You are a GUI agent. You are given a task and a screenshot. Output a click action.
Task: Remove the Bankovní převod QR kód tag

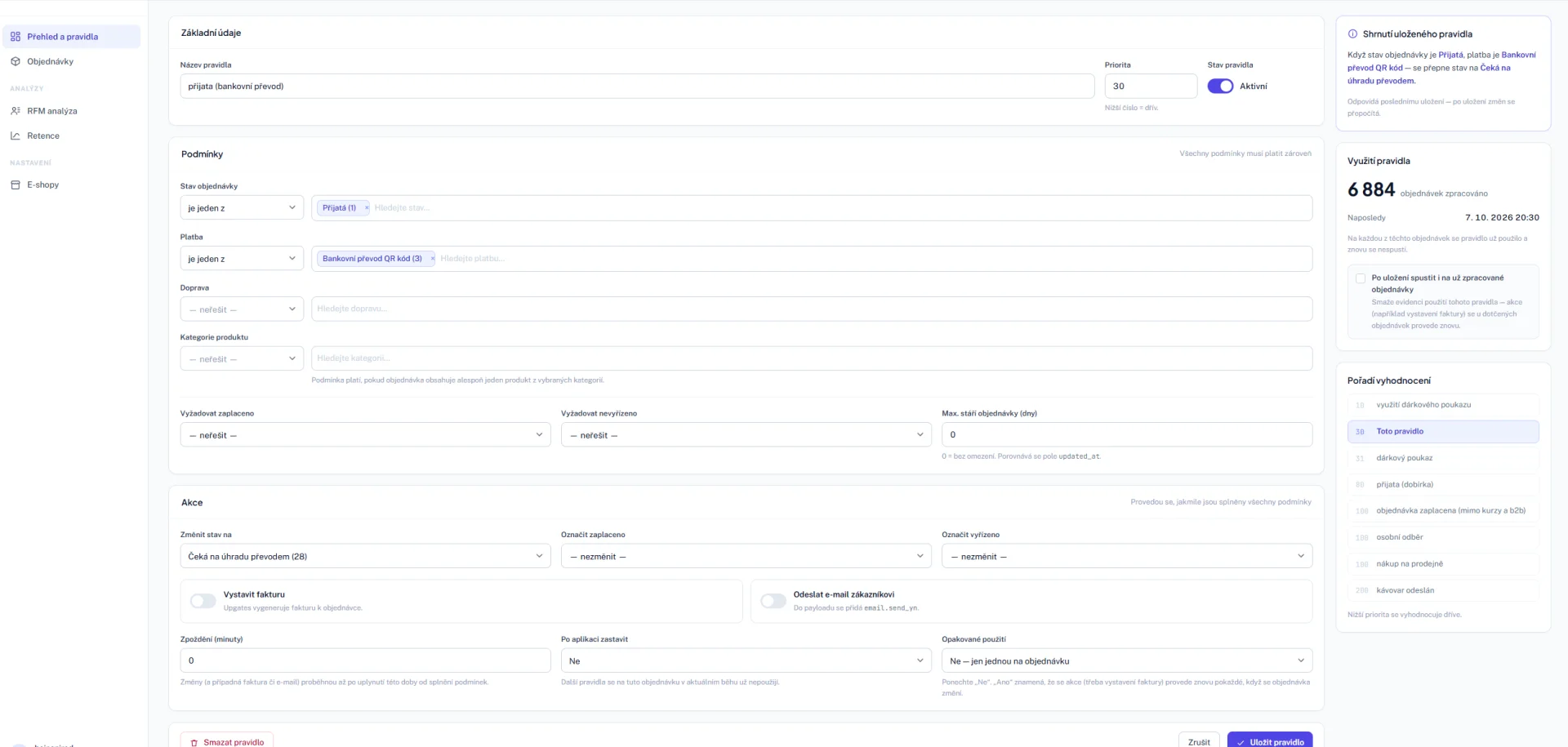[x=433, y=259]
